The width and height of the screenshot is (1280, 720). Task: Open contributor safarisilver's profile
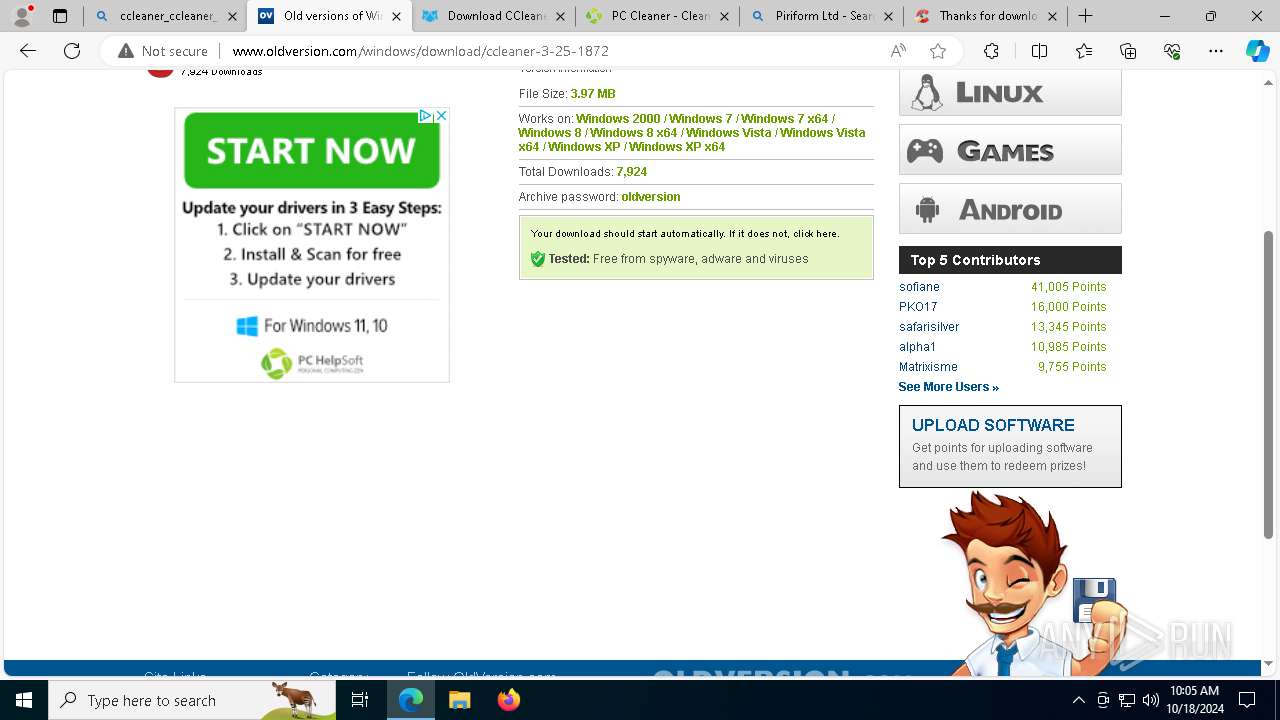(929, 327)
